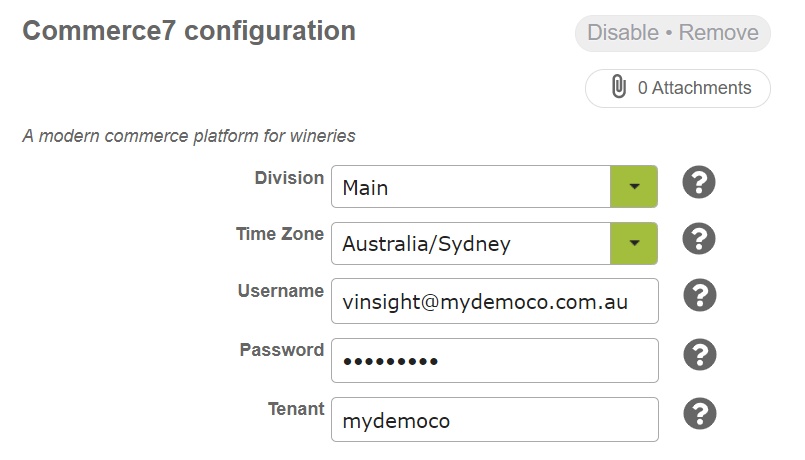This screenshot has width=805, height=460.
Task: Disable the Commerce7 configuration
Action: coord(623,33)
